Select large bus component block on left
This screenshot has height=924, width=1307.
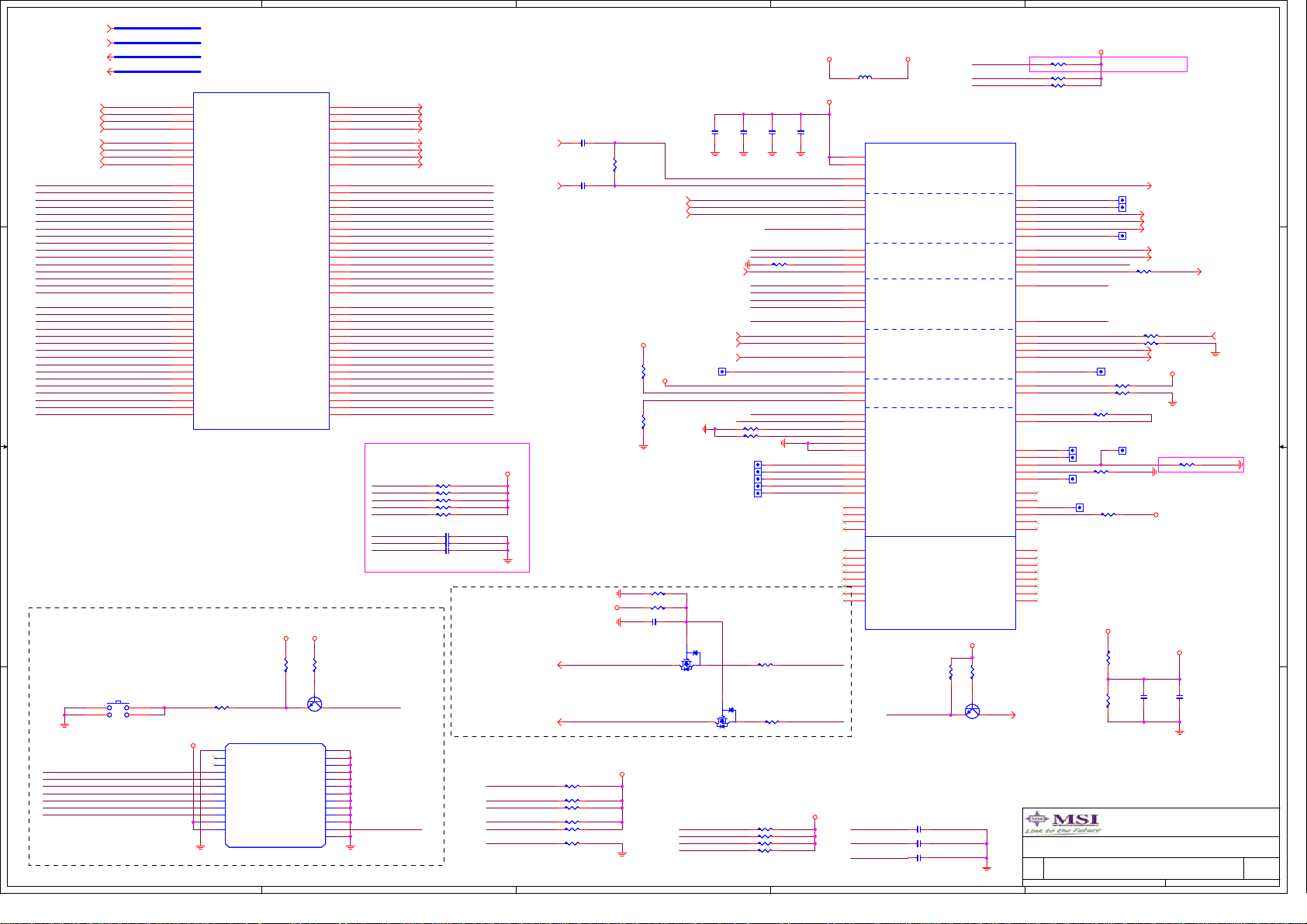coord(261,261)
